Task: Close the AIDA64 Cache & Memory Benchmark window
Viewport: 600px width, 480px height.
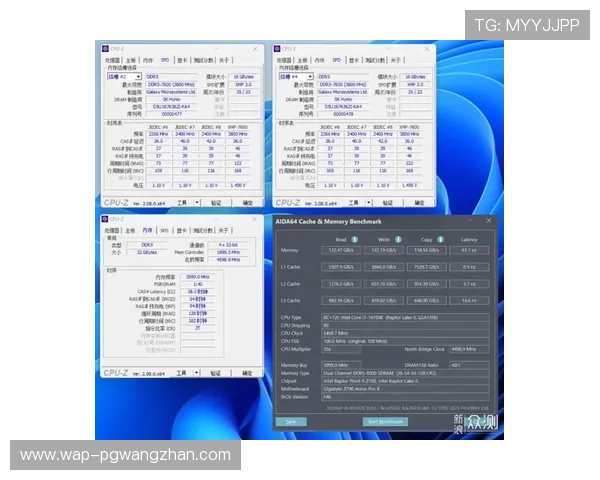Action: tap(489, 221)
